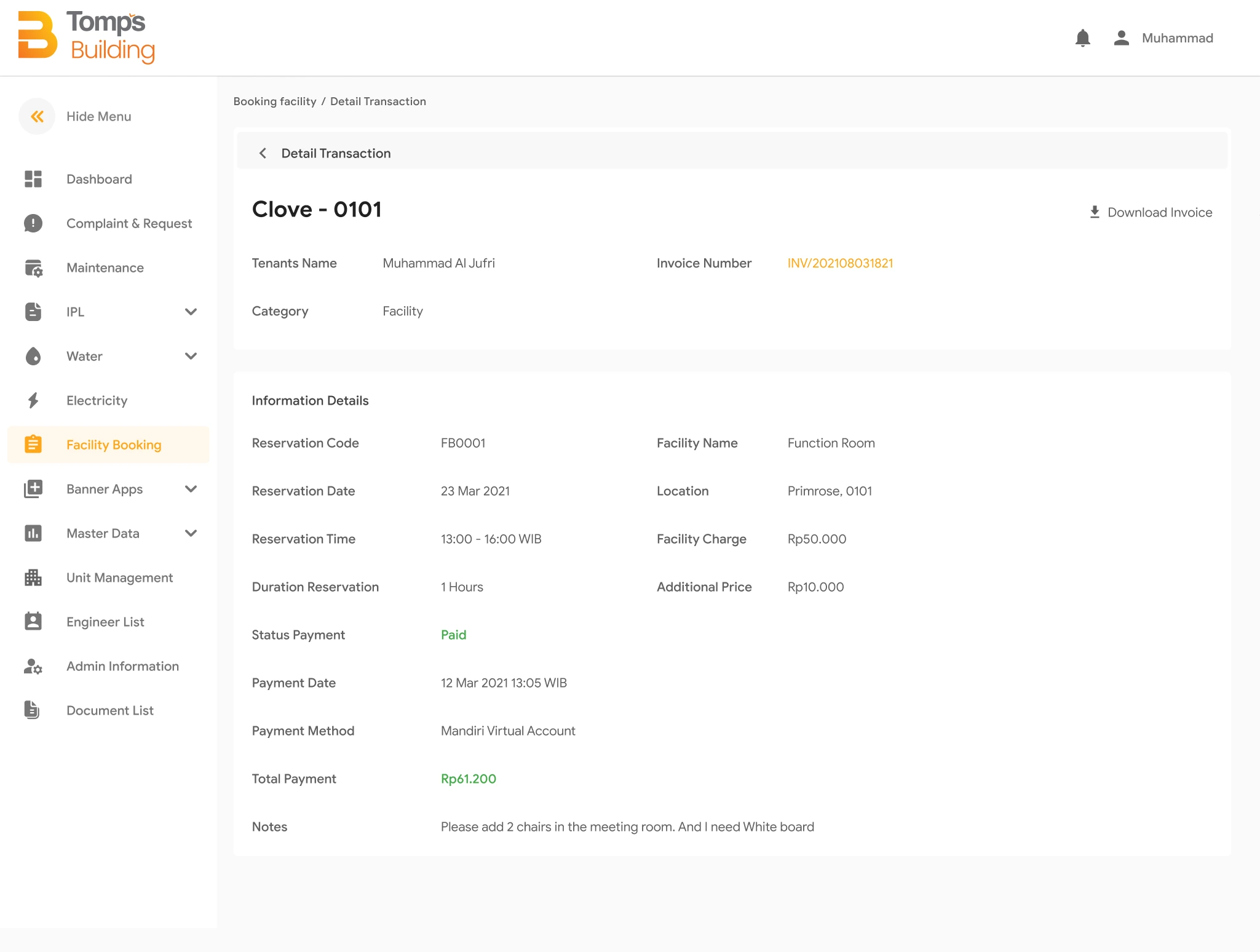The image size is (1260, 952).
Task: Click the Maintenance wrench icon
Action: coord(33,268)
